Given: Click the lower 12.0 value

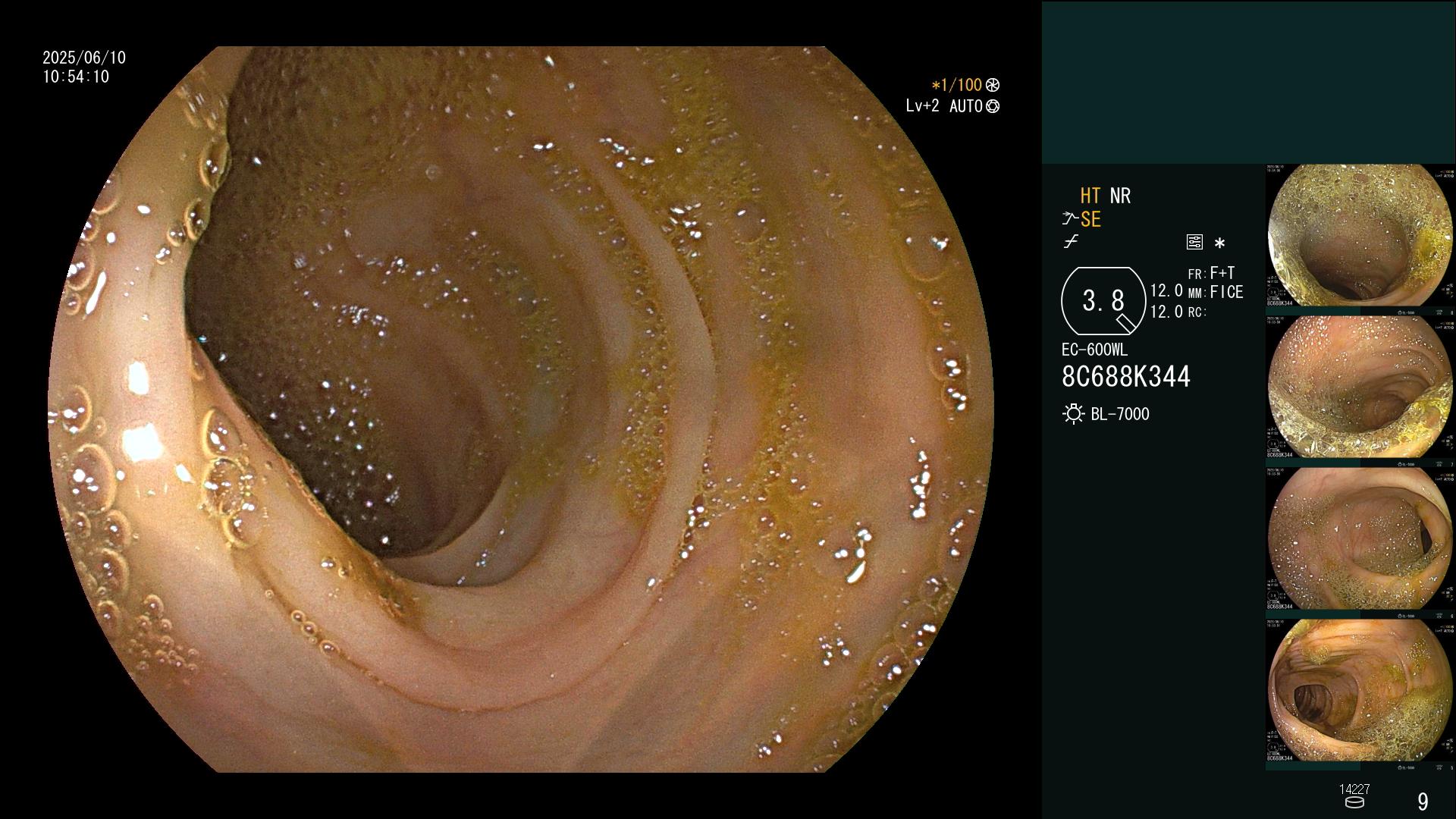Looking at the screenshot, I should 1166,312.
